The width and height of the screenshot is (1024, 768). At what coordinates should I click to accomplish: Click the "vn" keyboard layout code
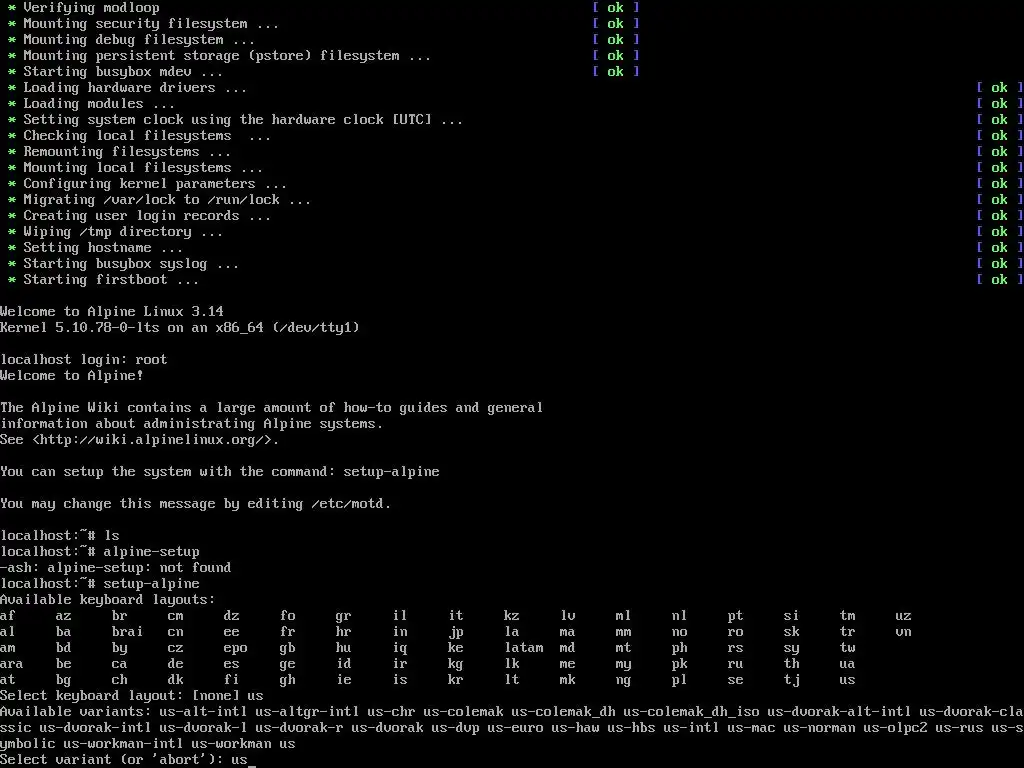coord(903,632)
